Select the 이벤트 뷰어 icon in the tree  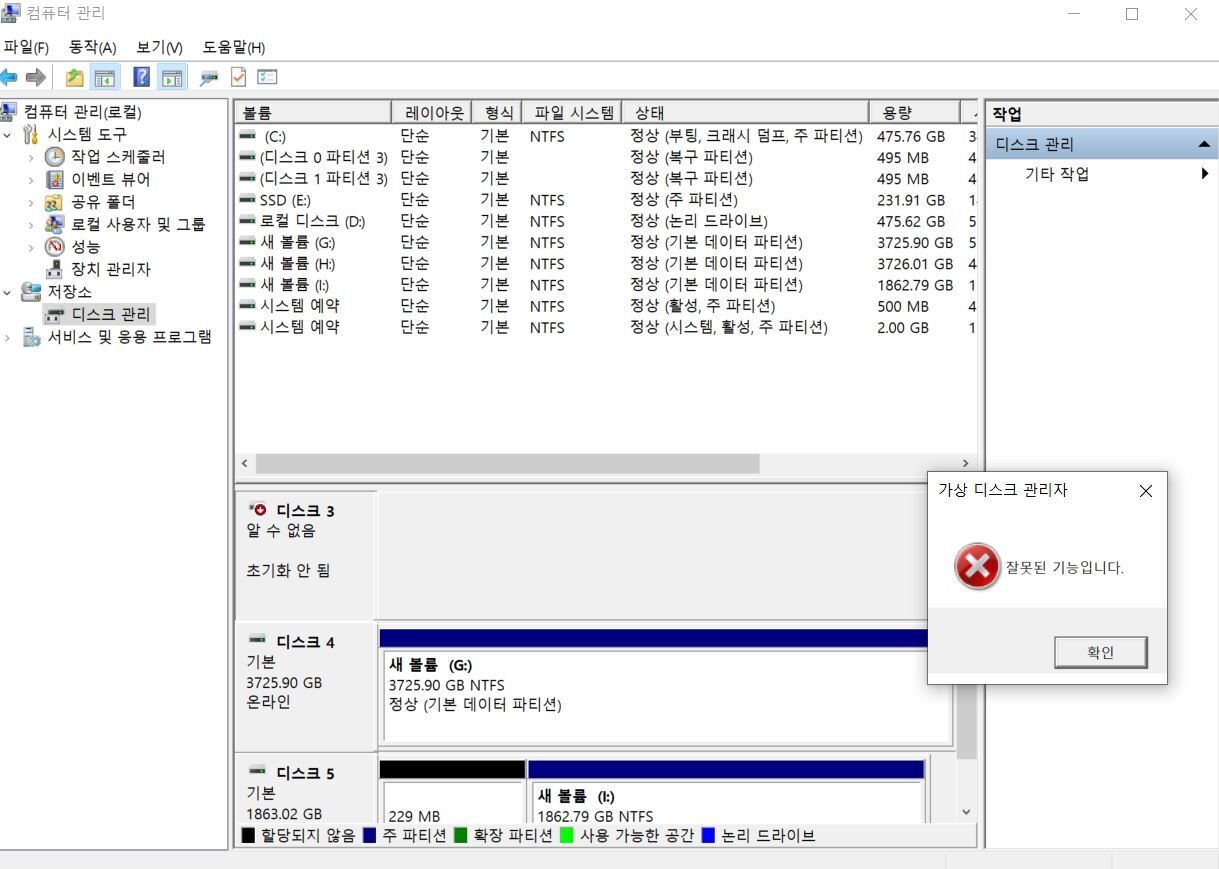pyautogui.click(x=55, y=179)
